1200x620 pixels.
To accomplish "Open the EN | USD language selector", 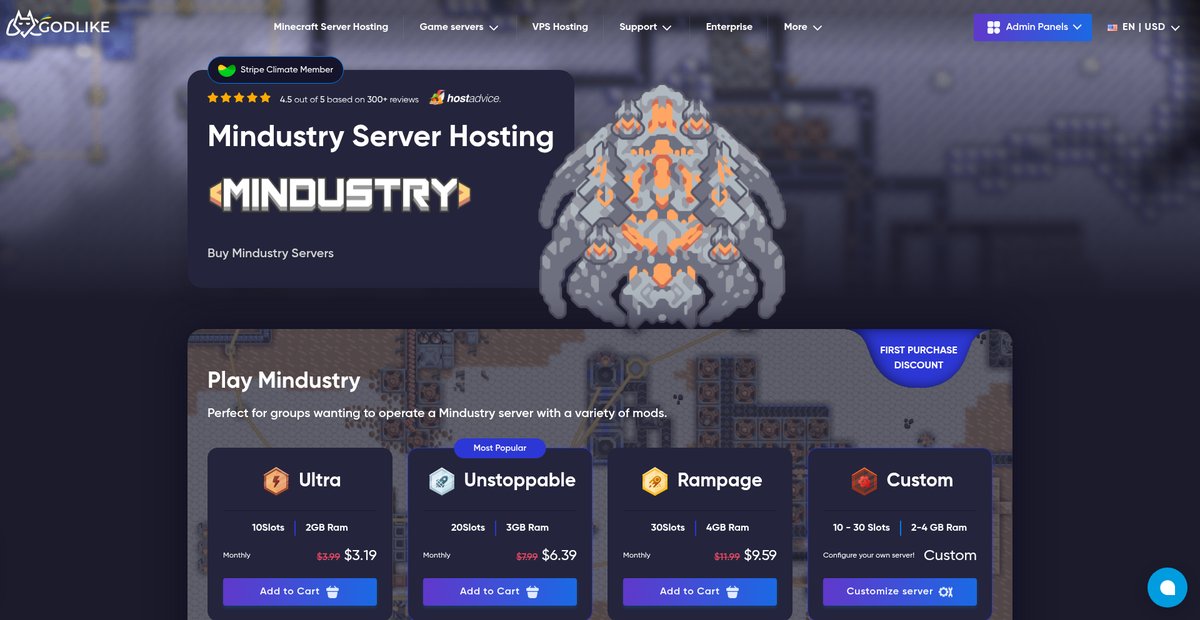I will pyautogui.click(x=1144, y=27).
